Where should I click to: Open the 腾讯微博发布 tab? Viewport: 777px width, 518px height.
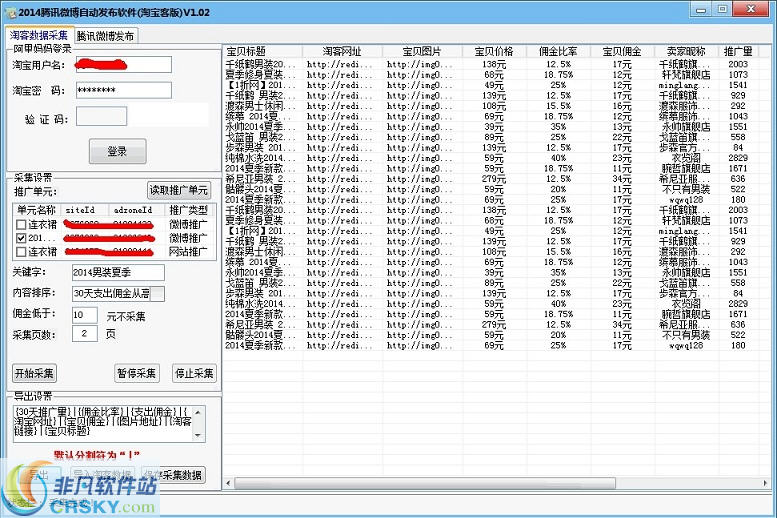pos(105,36)
